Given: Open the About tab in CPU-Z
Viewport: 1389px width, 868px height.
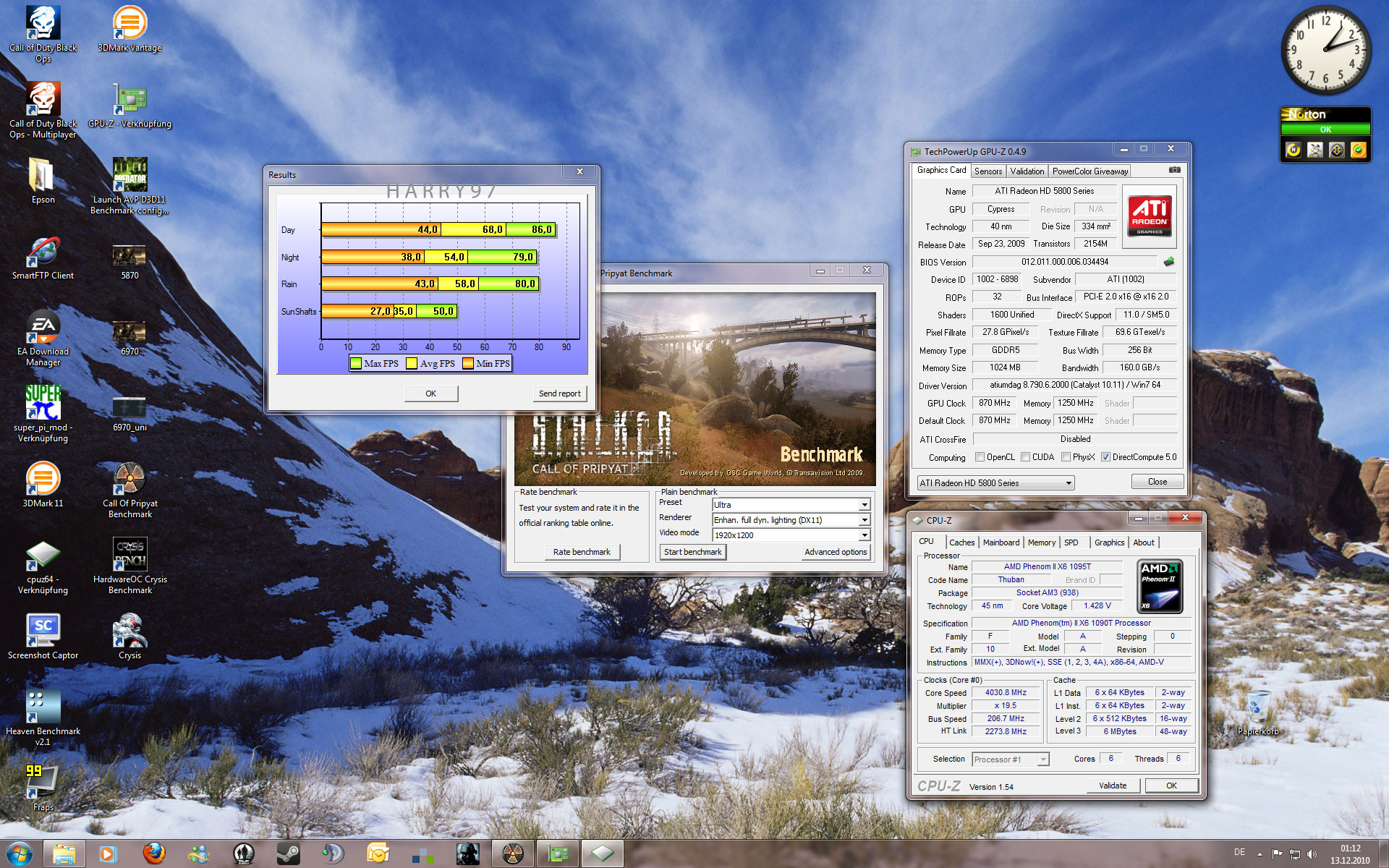Looking at the screenshot, I should pyautogui.click(x=1143, y=542).
